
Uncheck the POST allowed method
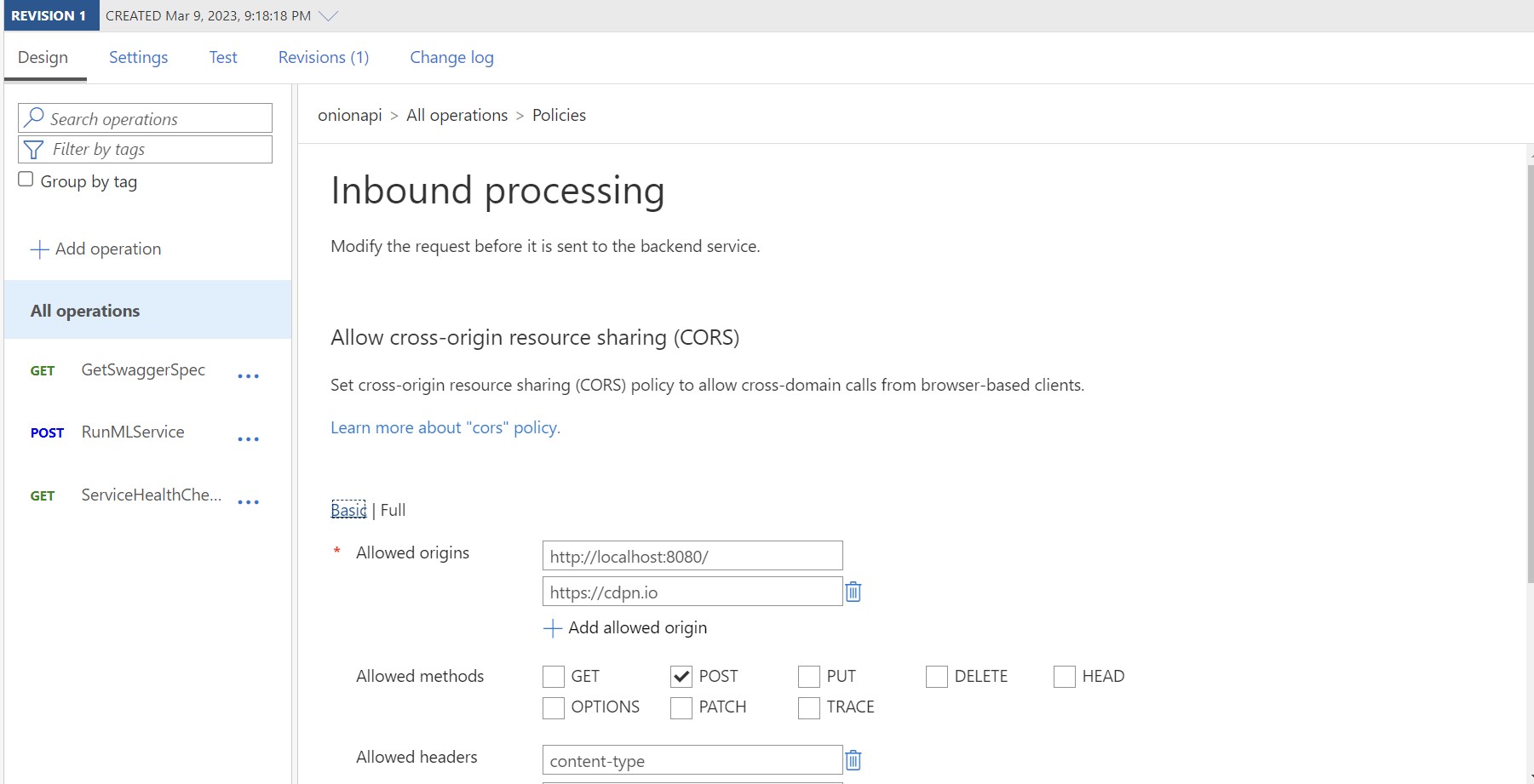tap(681, 677)
